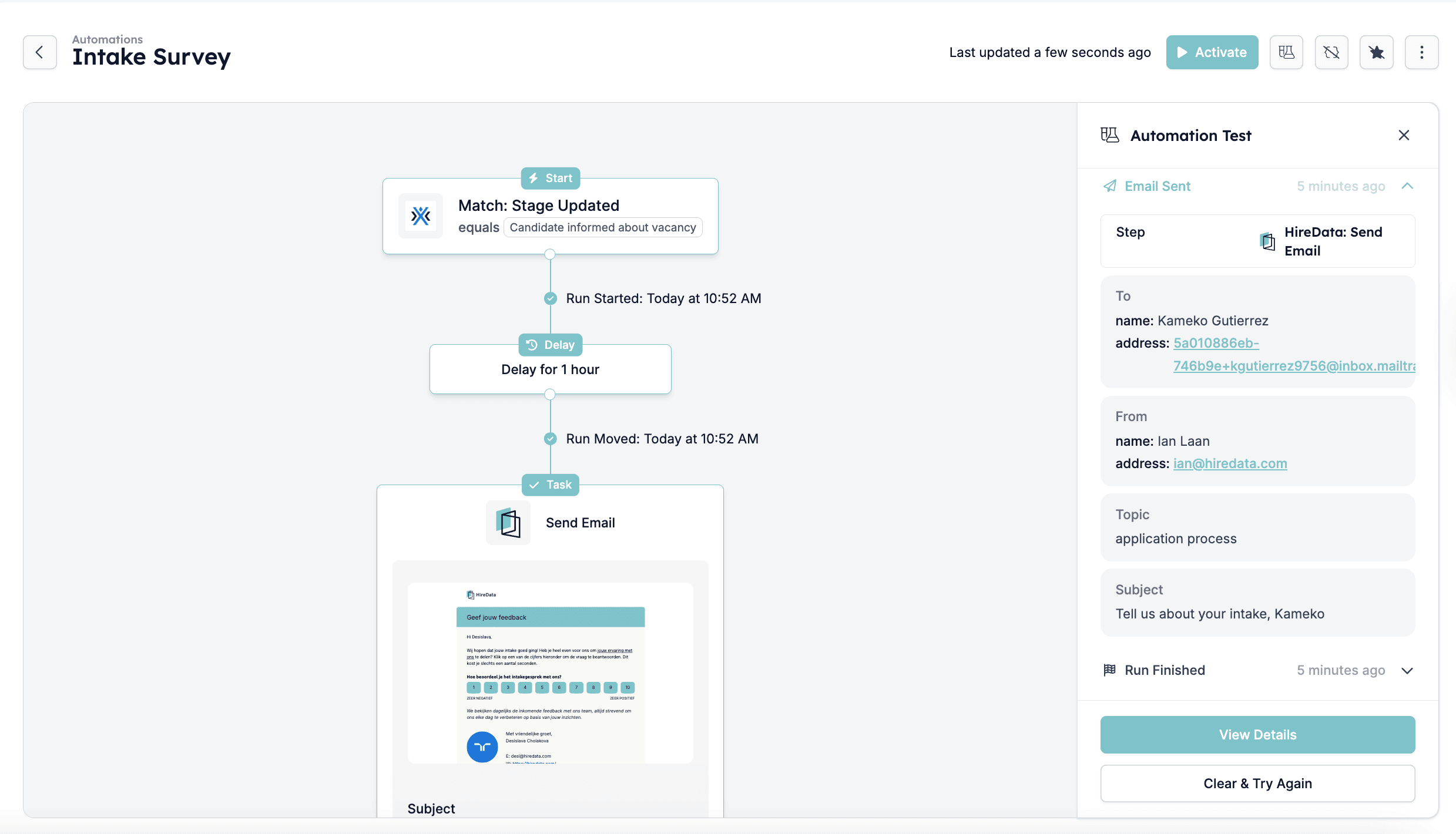Click the Send Email task title
Viewport: 1456px width, 834px height.
[x=580, y=523]
